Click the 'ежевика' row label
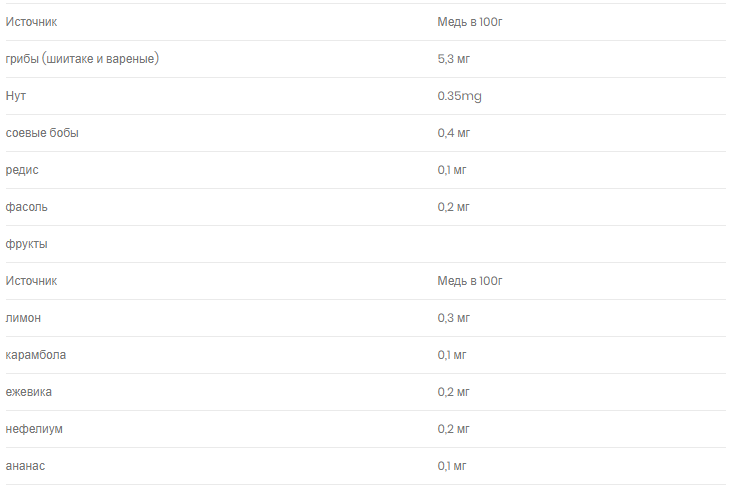 coord(28,392)
